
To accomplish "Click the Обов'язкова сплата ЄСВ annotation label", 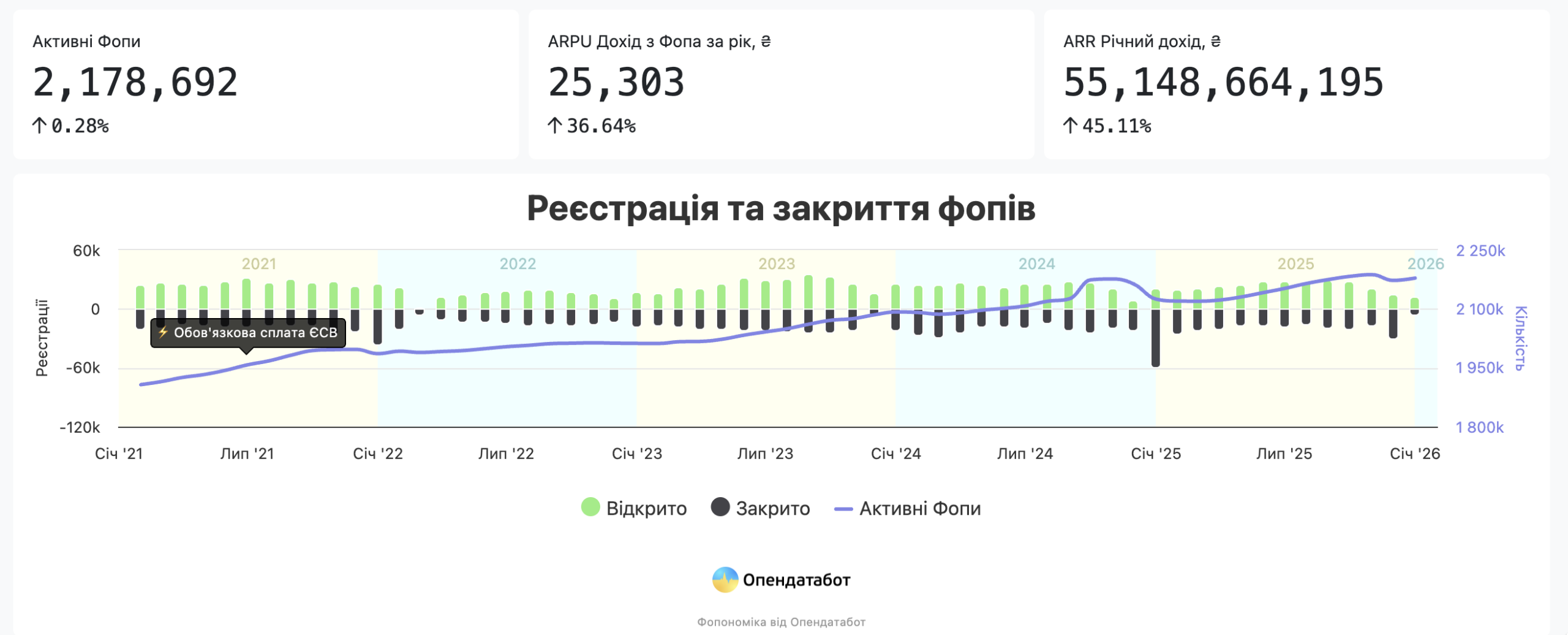I will (255, 332).
